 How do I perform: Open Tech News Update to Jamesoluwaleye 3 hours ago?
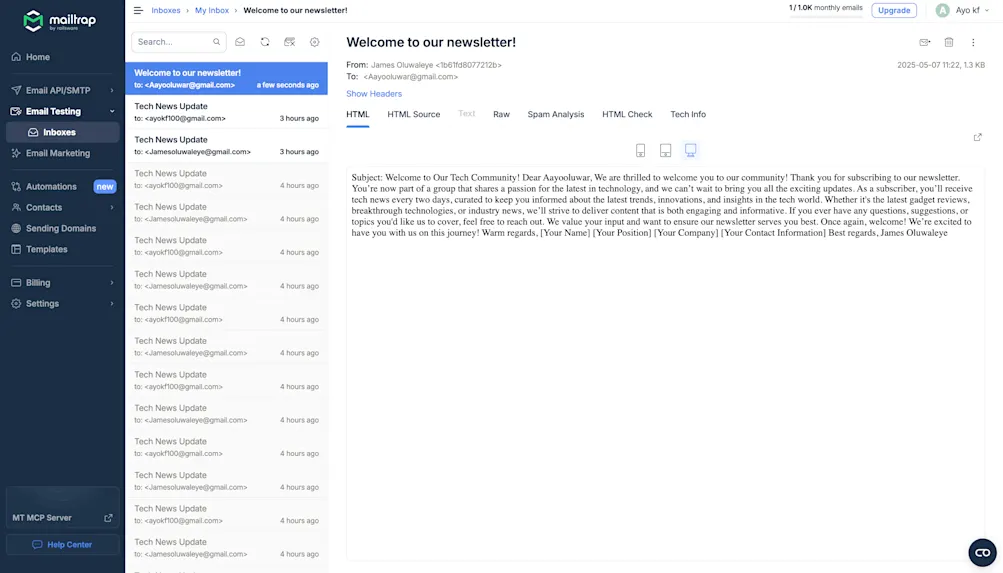226,146
